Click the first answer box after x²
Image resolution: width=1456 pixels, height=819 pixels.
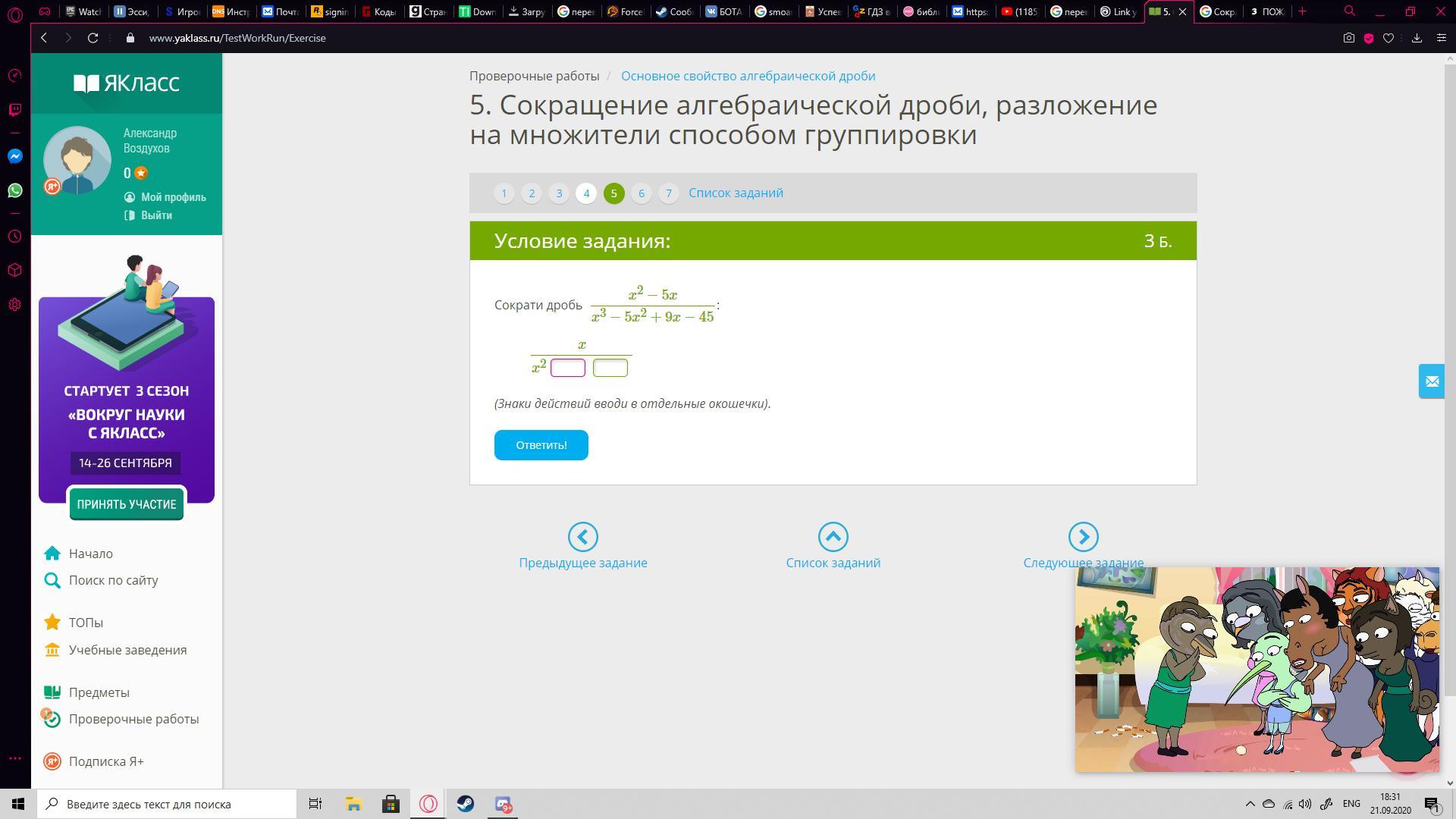tap(567, 369)
